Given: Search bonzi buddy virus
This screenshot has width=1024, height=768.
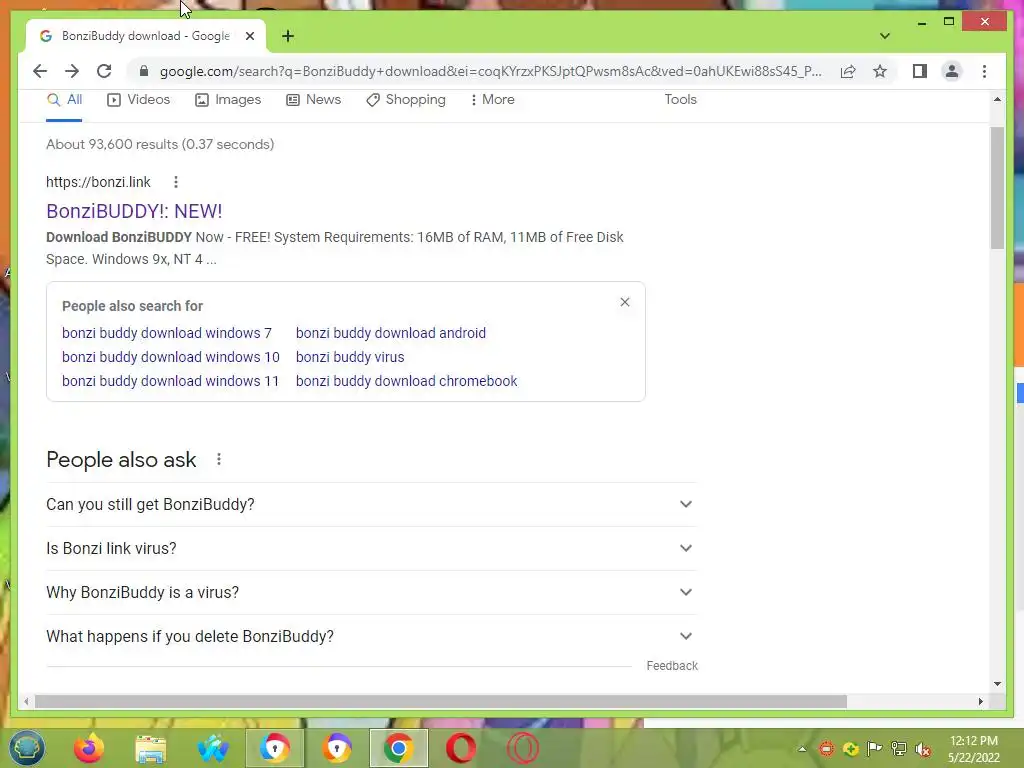Looking at the screenshot, I should pos(350,357).
